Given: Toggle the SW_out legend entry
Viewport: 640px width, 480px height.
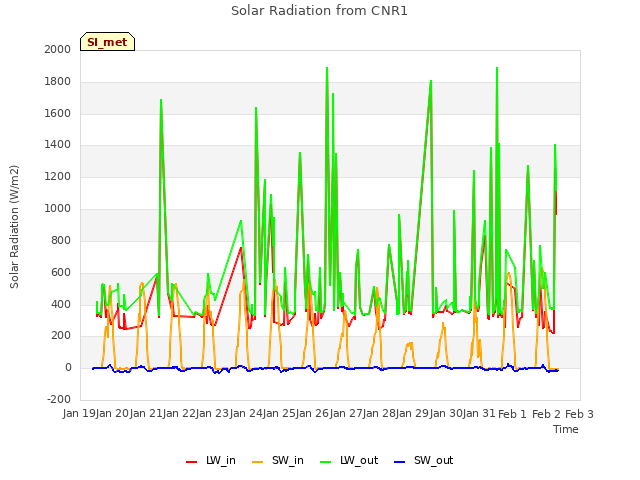Looking at the screenshot, I should pyautogui.click(x=423, y=460).
